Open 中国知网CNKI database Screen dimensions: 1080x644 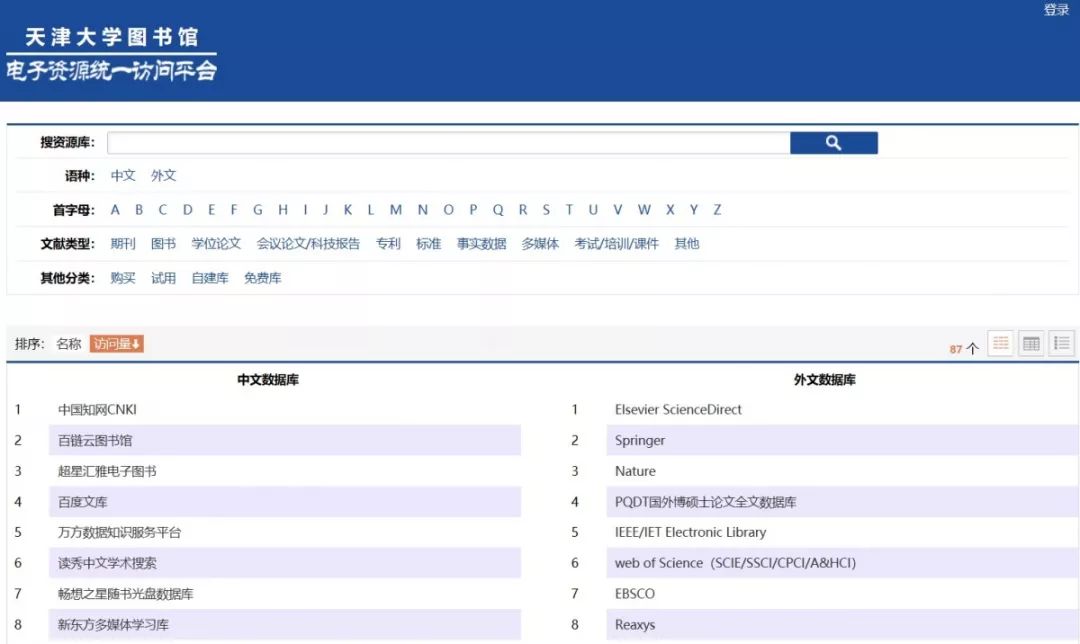[x=97, y=410]
